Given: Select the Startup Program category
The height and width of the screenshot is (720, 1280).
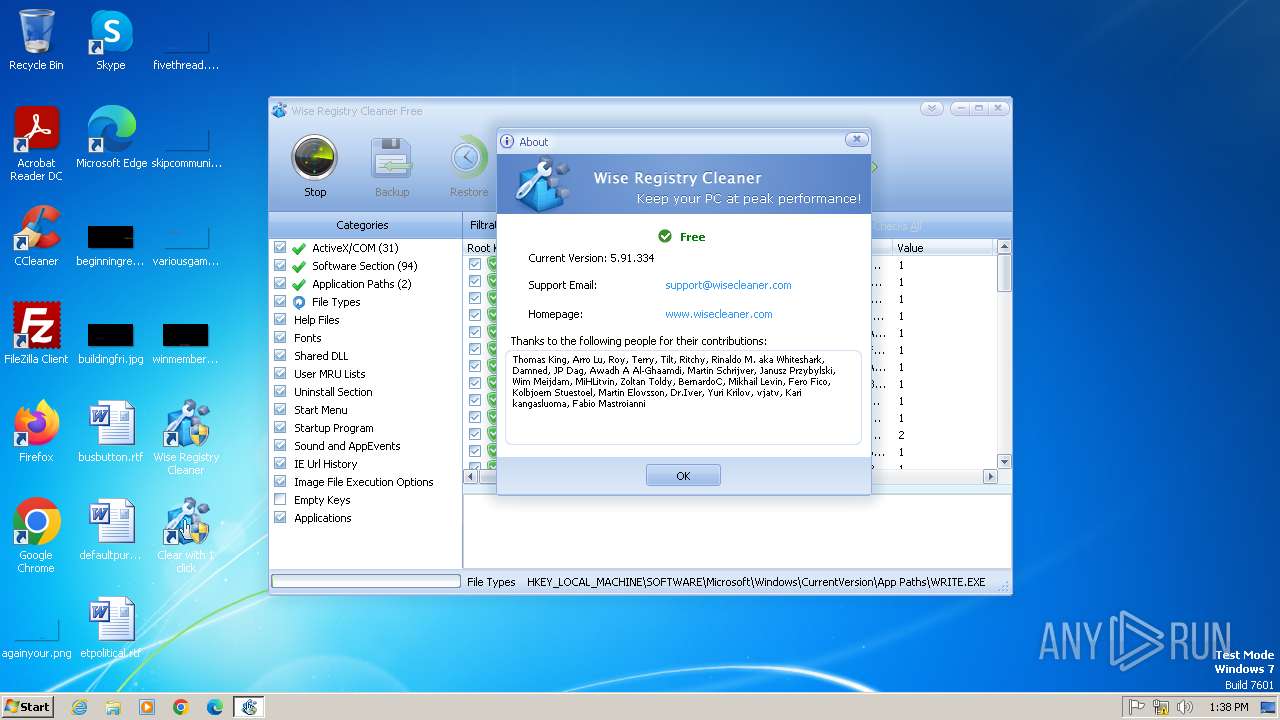Looking at the screenshot, I should pyautogui.click(x=333, y=428).
